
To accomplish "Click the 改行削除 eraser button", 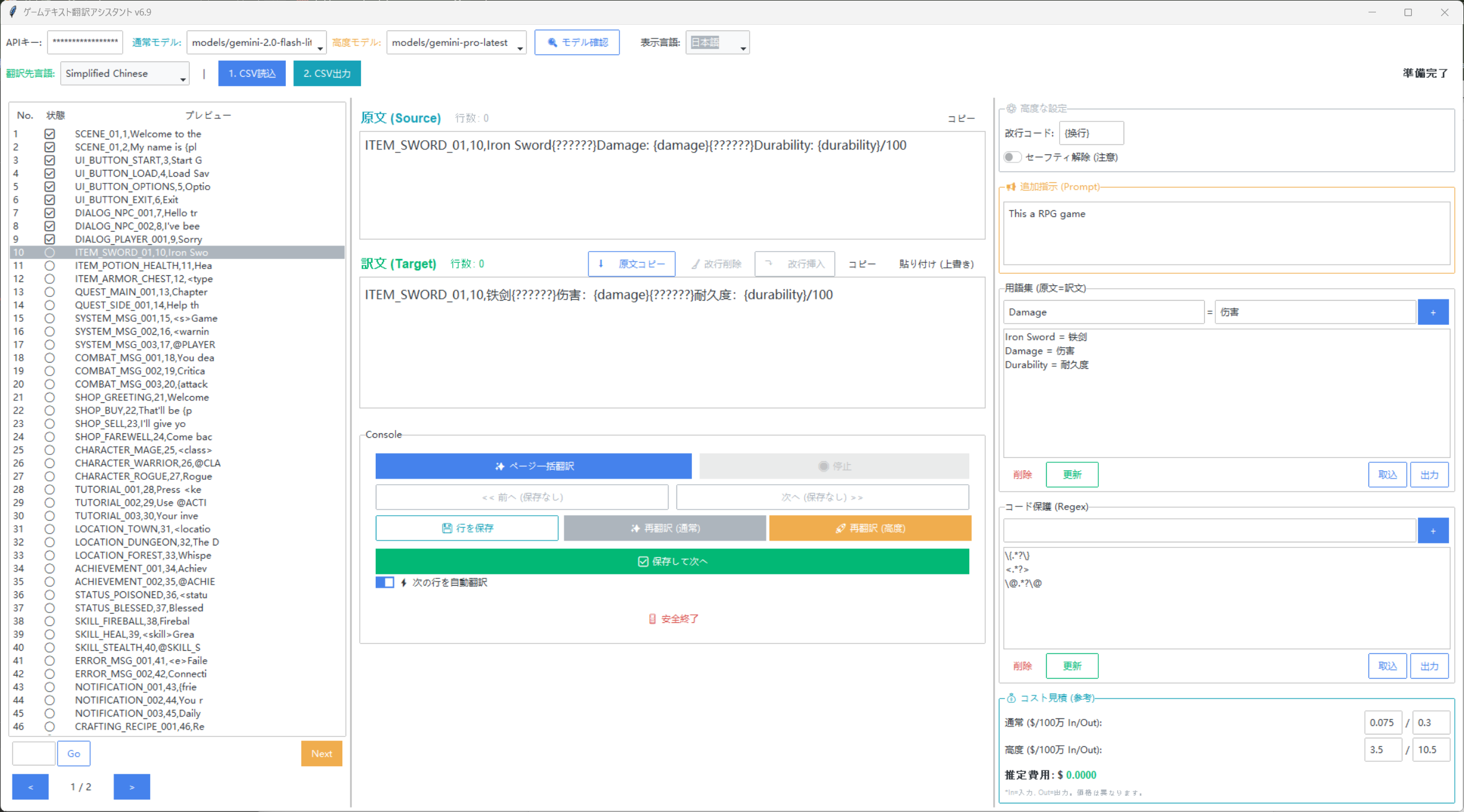I will (x=716, y=263).
